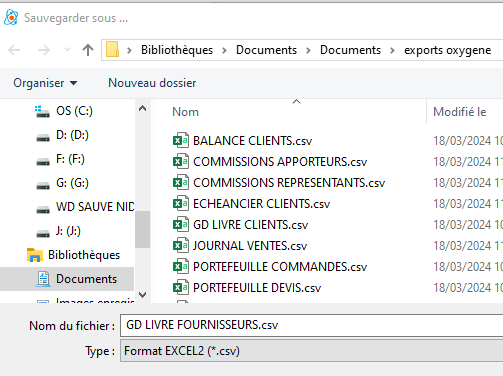The width and height of the screenshot is (503, 376).
Task: Click the Back navigation arrow
Action: [x=14, y=50]
